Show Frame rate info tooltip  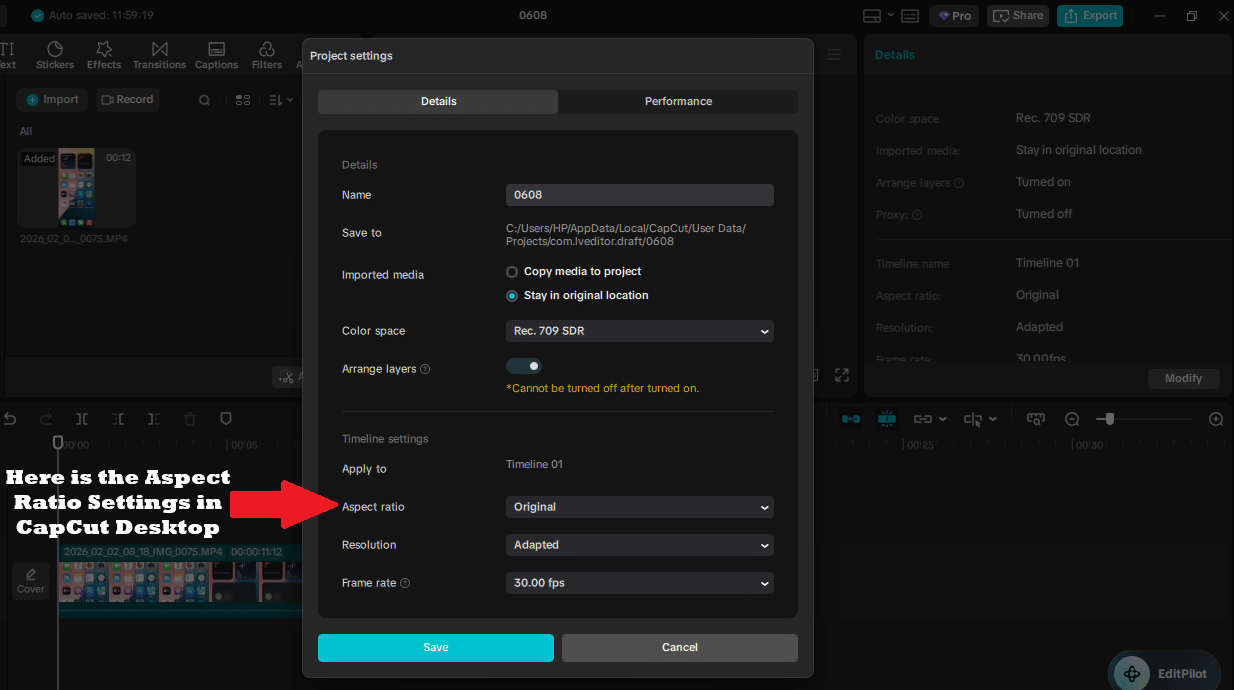[405, 583]
